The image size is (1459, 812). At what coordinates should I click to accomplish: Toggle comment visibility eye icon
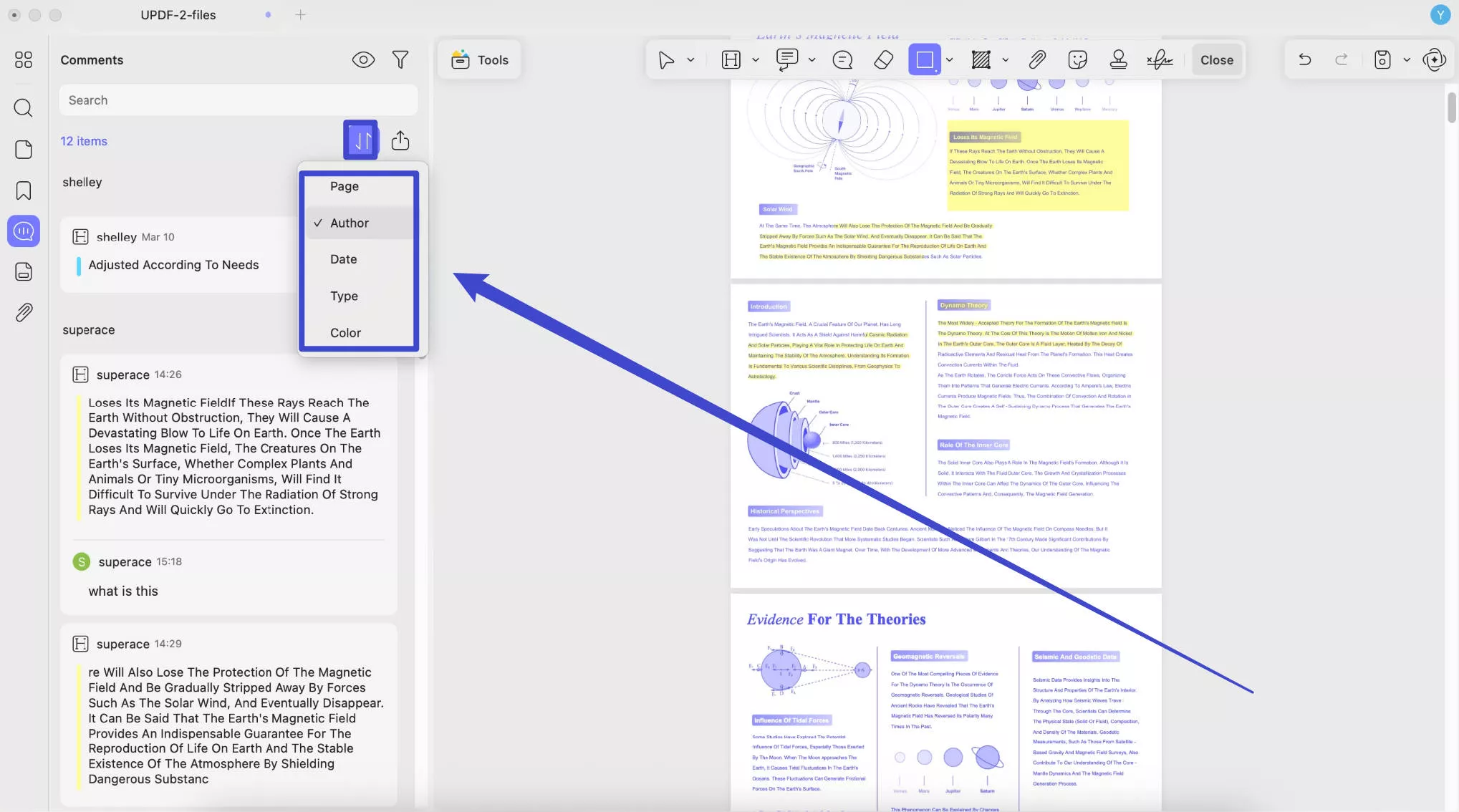tap(363, 60)
